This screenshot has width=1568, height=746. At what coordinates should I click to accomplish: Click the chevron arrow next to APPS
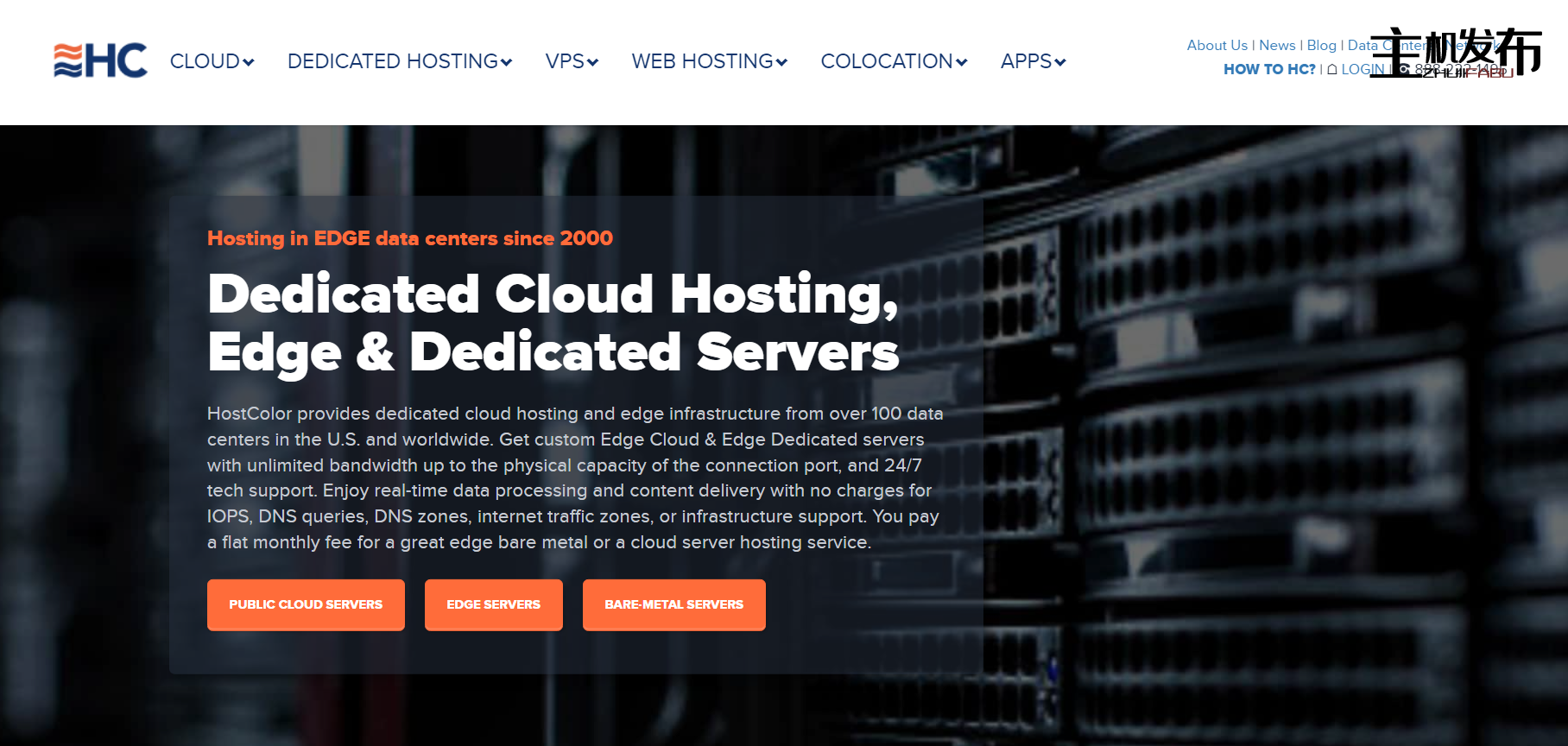pos(1060,62)
